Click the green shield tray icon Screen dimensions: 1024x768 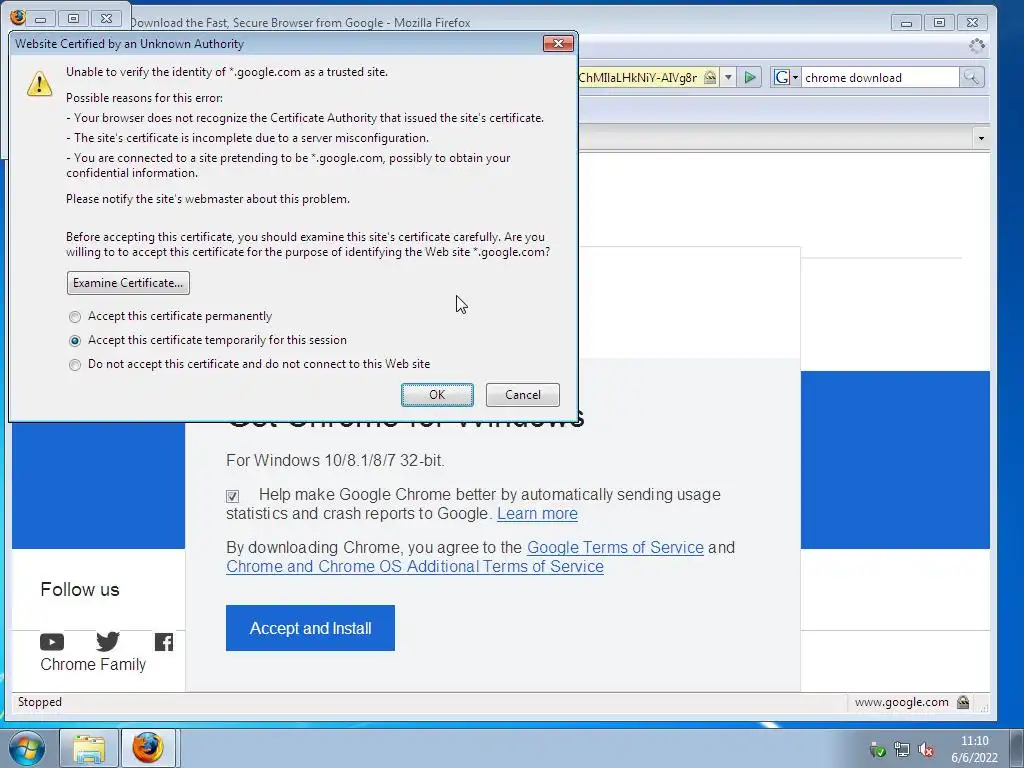click(x=878, y=750)
